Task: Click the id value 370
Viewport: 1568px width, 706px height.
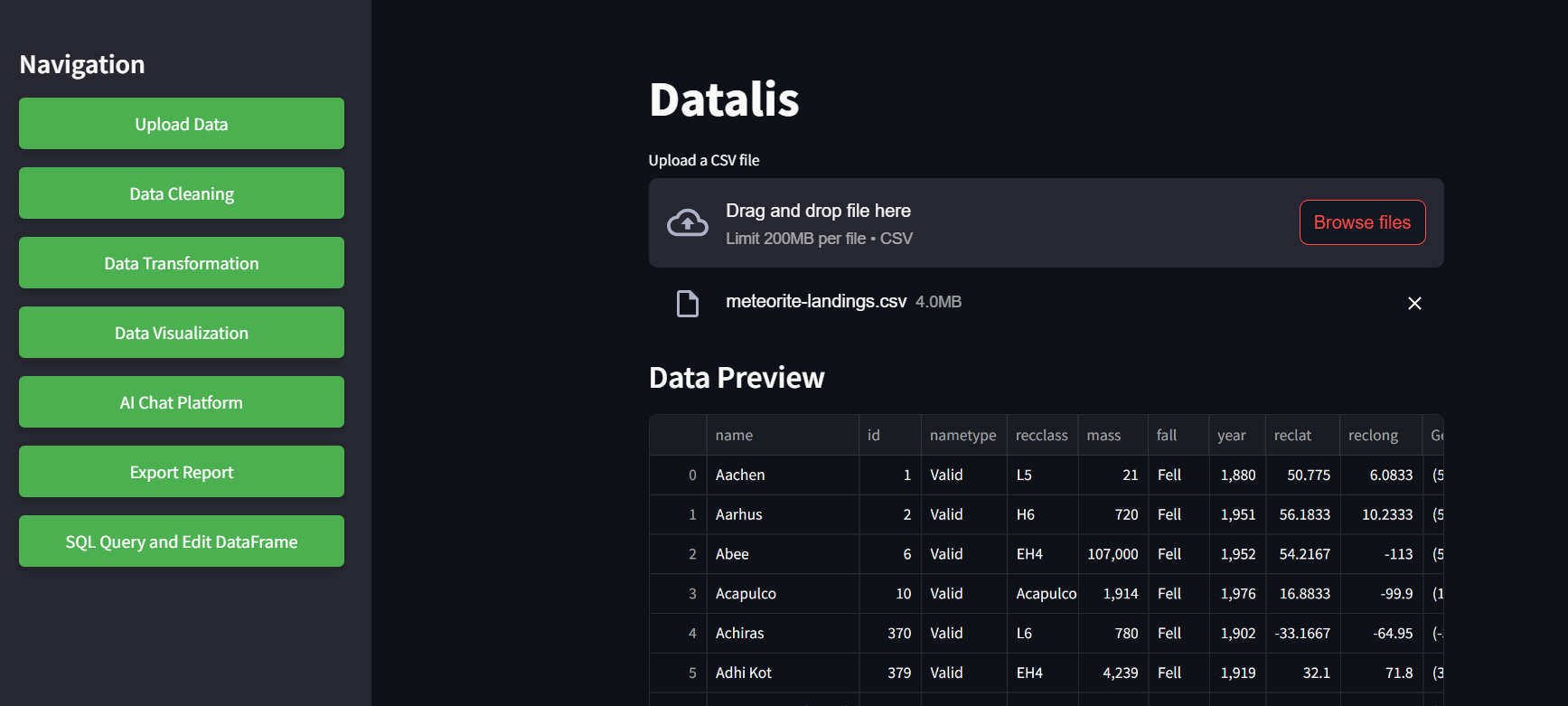Action: coord(890,634)
